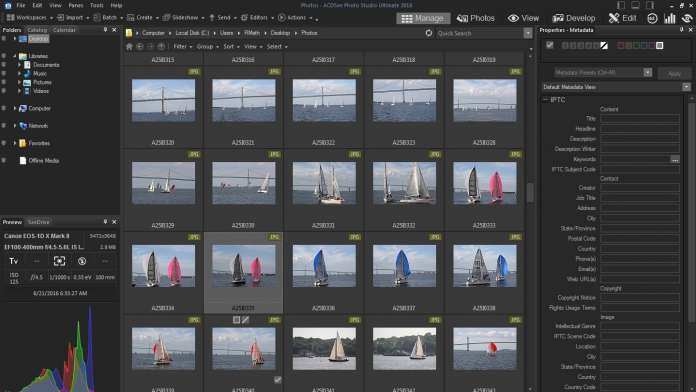Screen dimensions: 696x392
Task: Open the File menu
Action: point(21,5)
